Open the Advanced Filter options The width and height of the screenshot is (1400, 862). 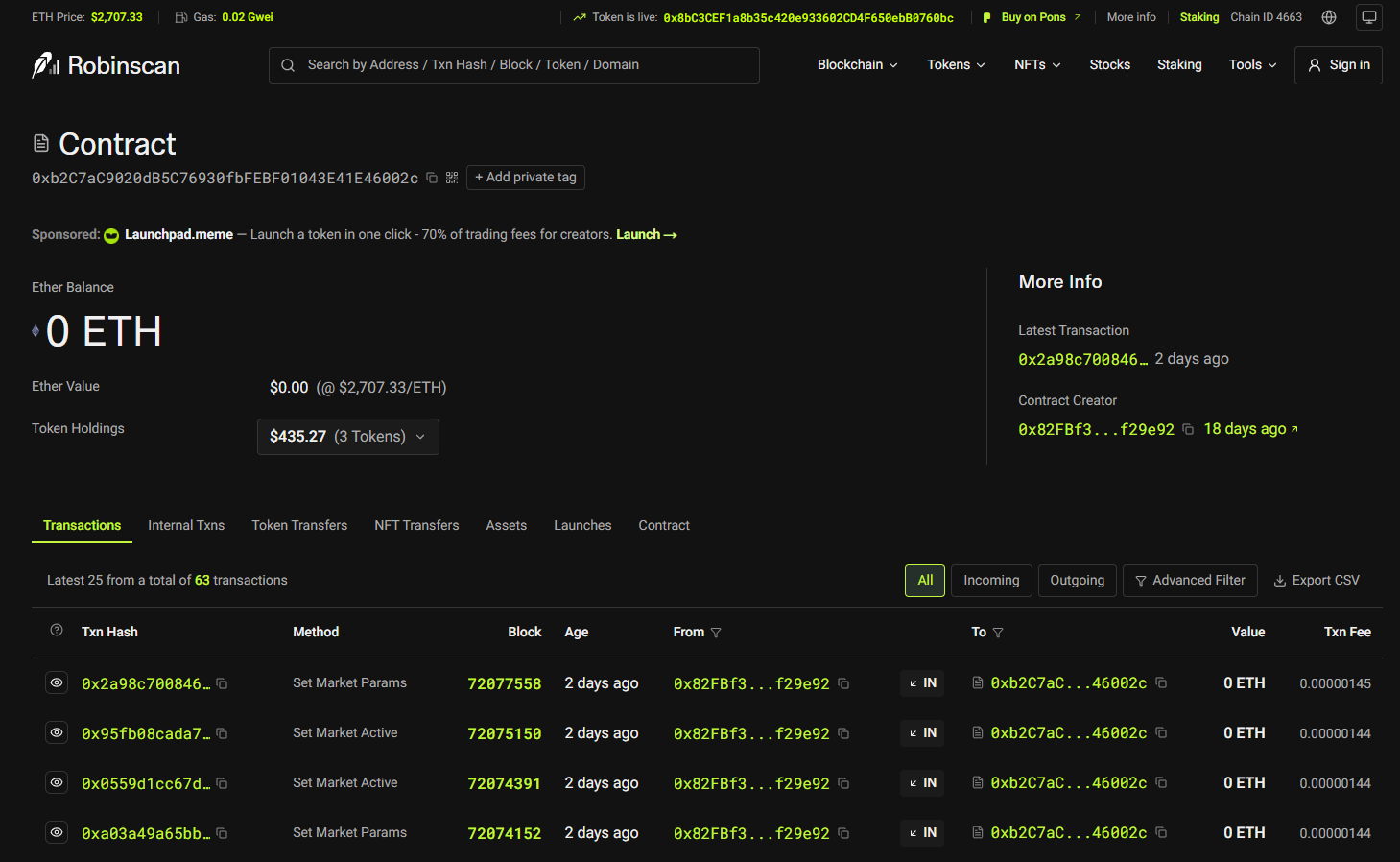coord(1190,581)
